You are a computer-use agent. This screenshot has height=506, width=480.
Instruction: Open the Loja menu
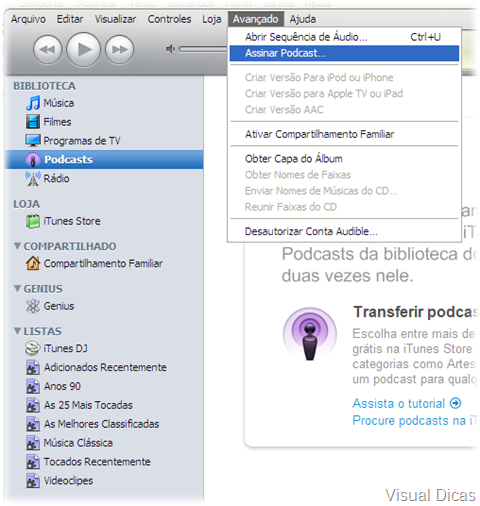point(212,19)
